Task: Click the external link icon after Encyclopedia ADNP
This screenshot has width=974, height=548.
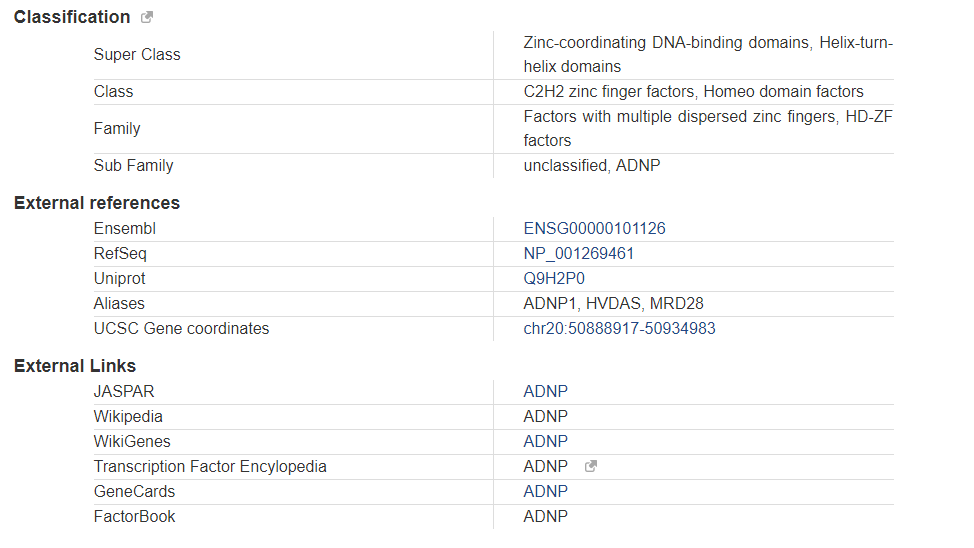Action: click(x=591, y=466)
